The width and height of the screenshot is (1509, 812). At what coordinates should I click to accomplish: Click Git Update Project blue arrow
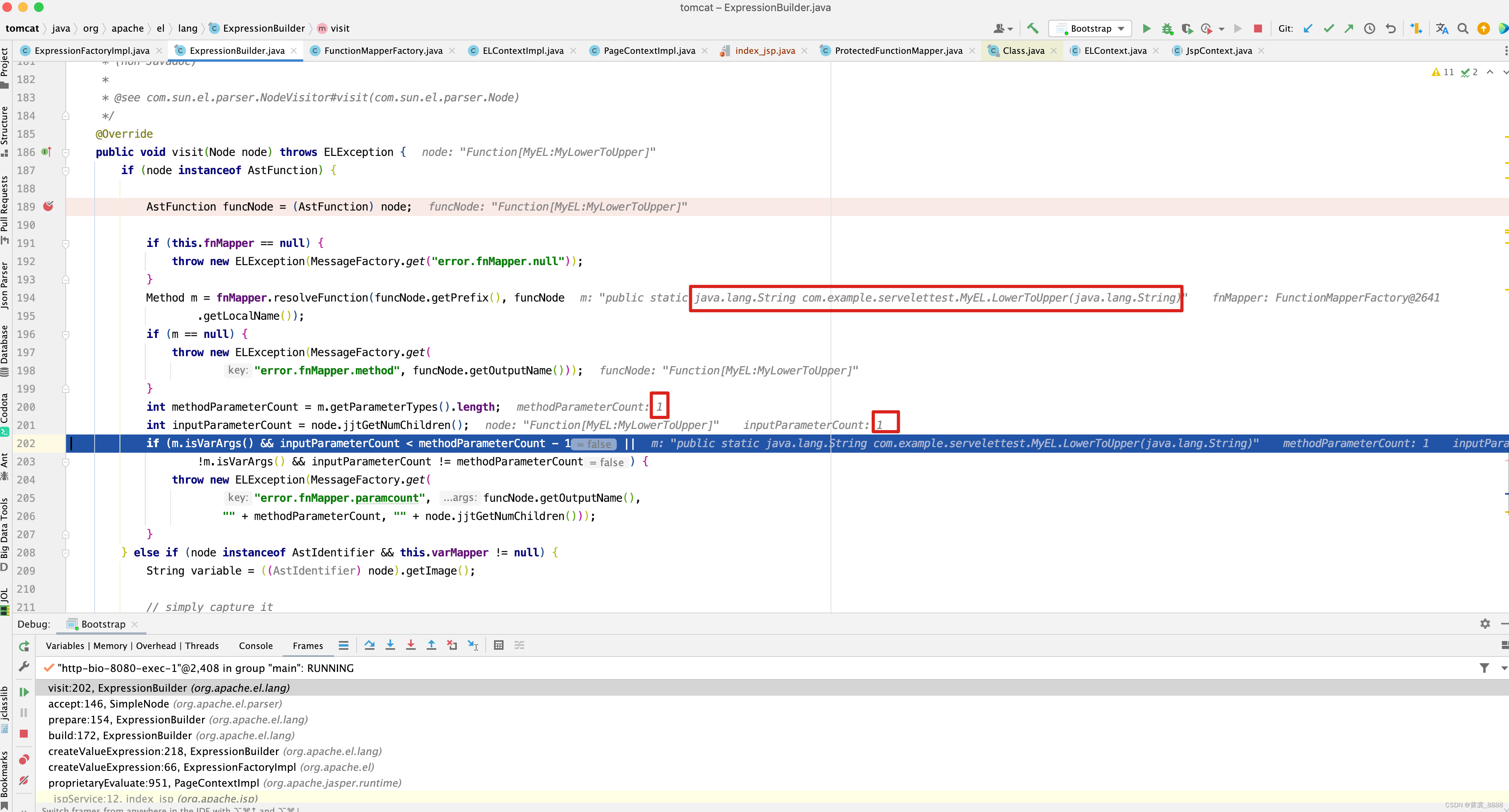pyautogui.click(x=1308, y=28)
